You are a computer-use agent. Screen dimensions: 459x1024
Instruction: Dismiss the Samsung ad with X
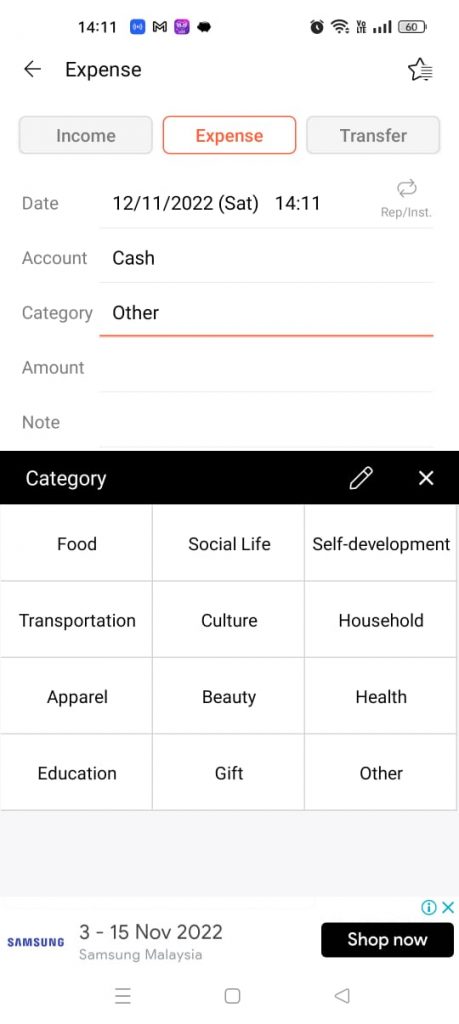(x=448, y=906)
